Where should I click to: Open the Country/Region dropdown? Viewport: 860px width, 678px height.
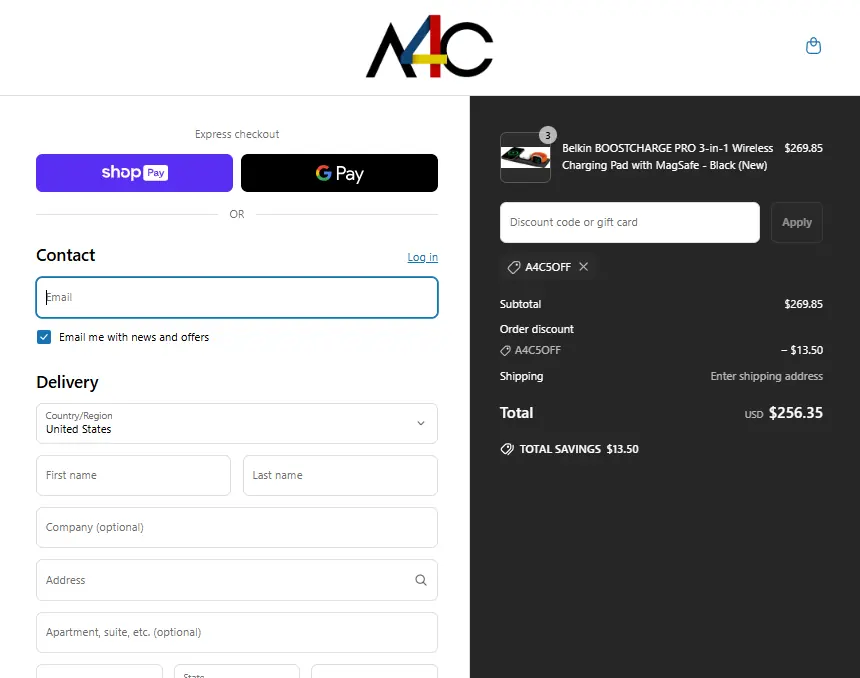[237, 423]
